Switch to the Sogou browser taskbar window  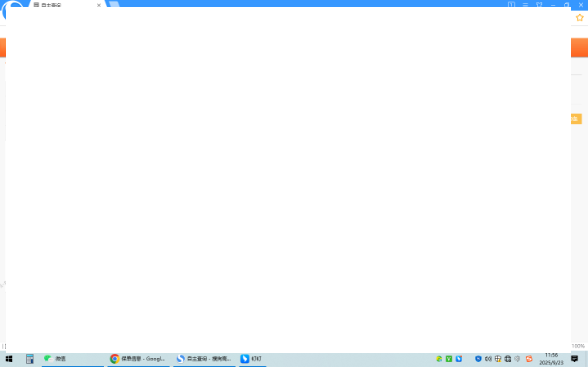pyautogui.click(x=204, y=359)
